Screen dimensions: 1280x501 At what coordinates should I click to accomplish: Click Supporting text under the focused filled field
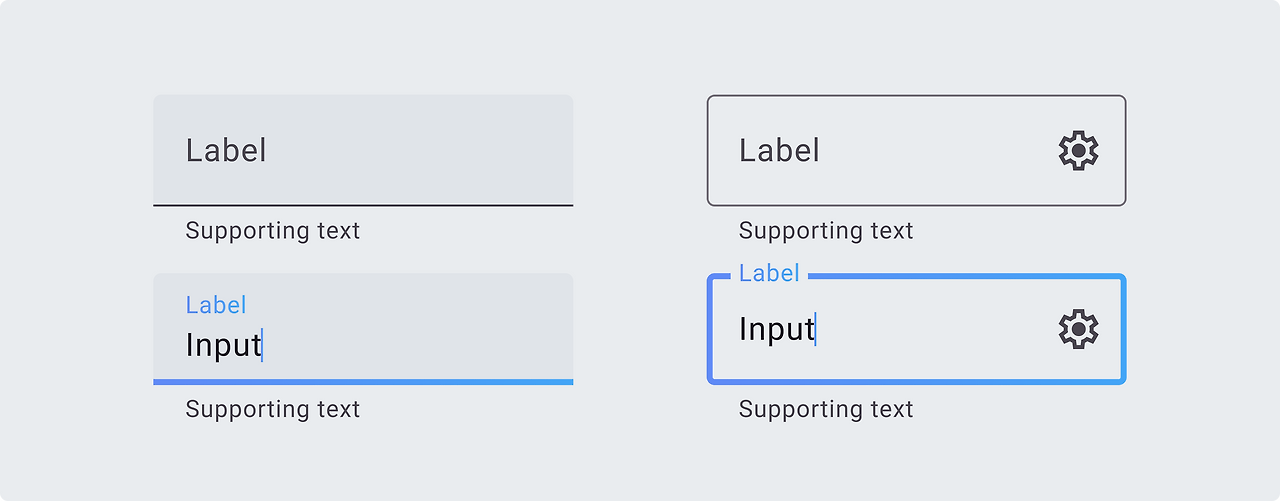[x=273, y=409]
